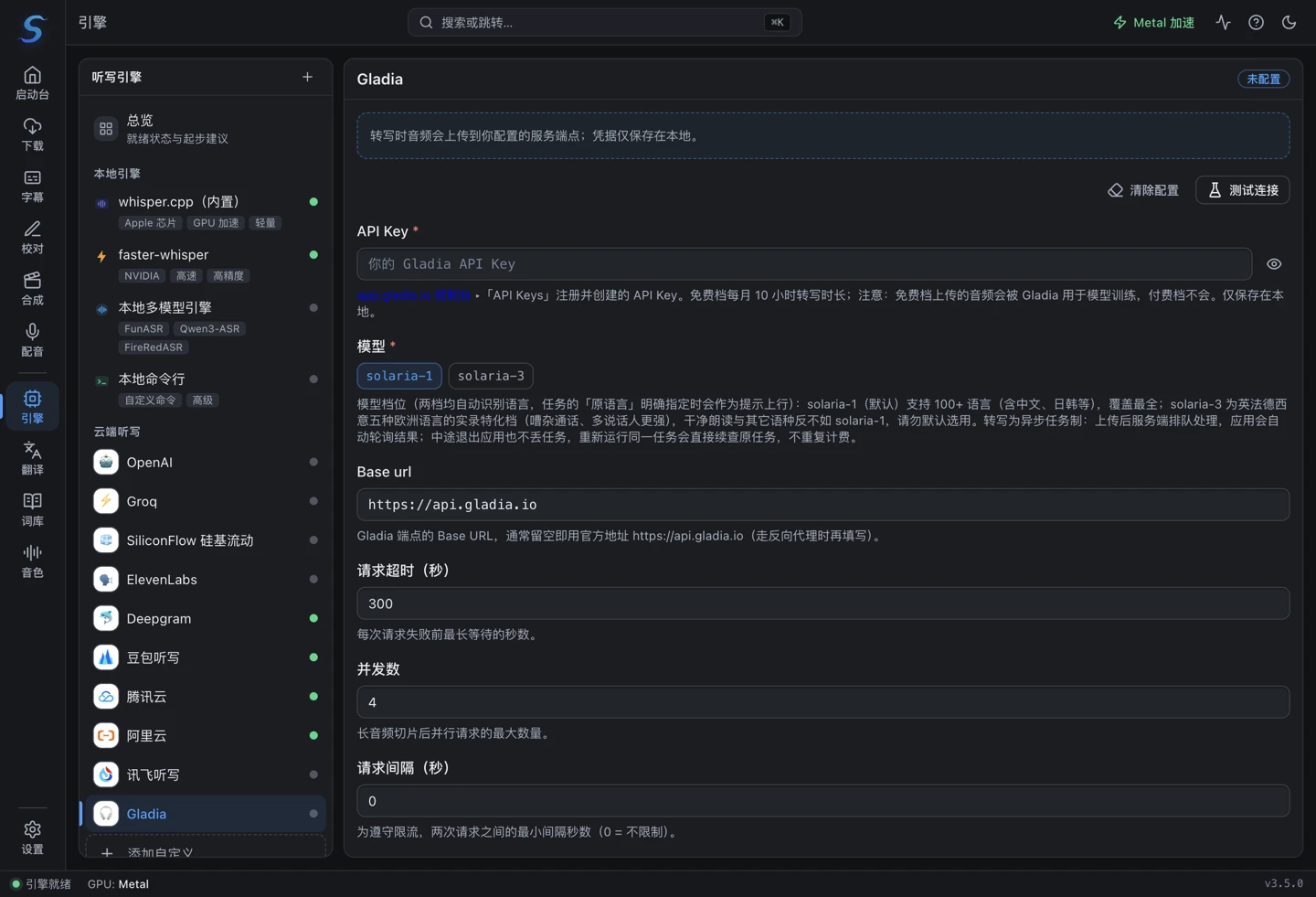This screenshot has width=1316, height=897.
Task: Click the Deepgram logo icon
Action: click(106, 618)
